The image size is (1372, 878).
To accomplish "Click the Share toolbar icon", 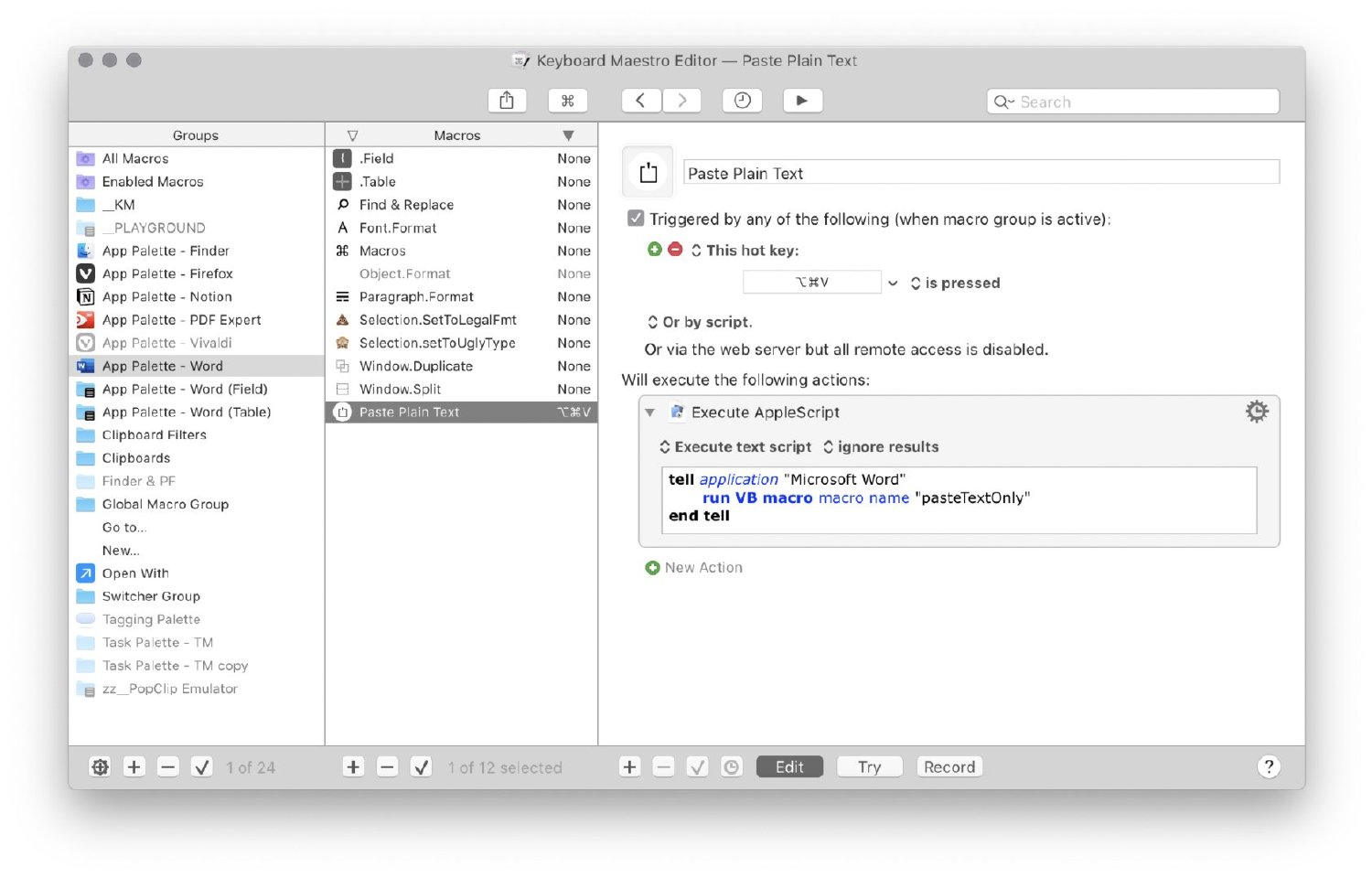I will (x=507, y=101).
